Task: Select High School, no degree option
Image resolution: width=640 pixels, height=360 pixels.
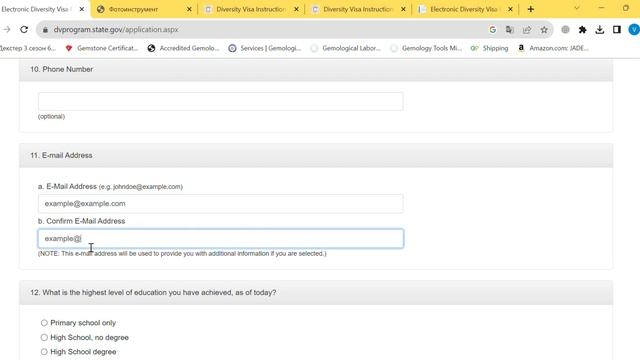Action: 44,337
